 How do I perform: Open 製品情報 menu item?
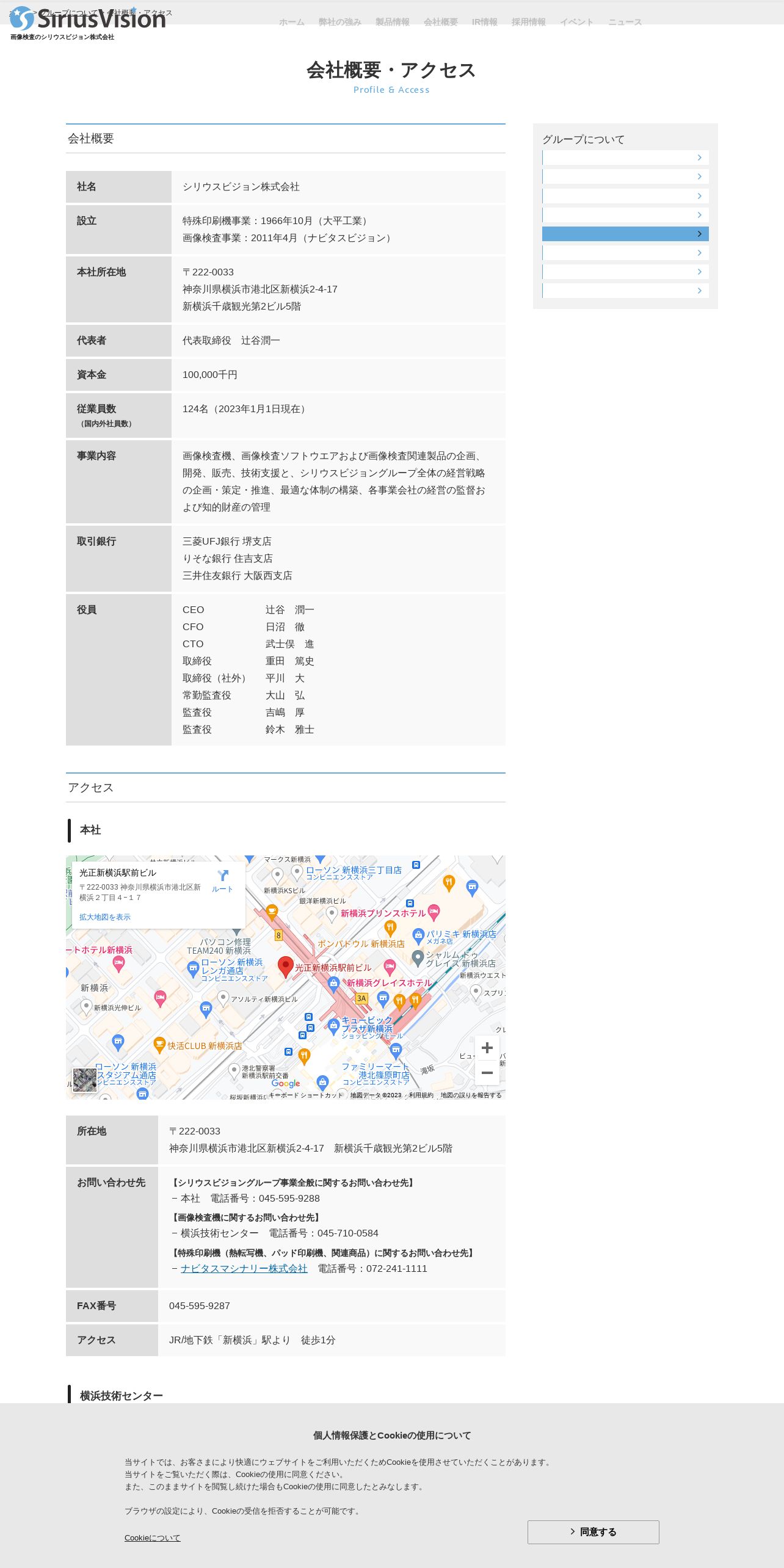(393, 22)
